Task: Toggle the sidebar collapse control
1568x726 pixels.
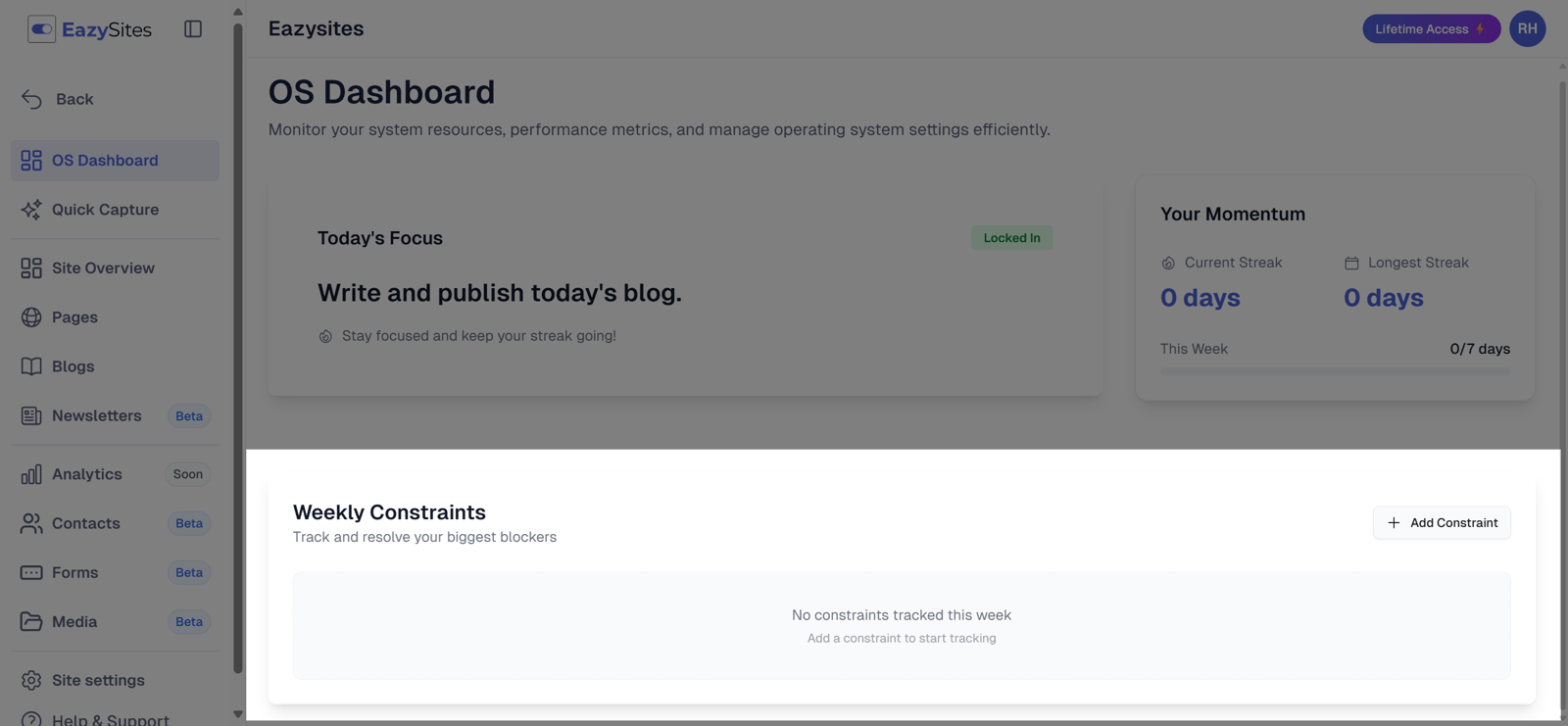Action: click(x=192, y=28)
